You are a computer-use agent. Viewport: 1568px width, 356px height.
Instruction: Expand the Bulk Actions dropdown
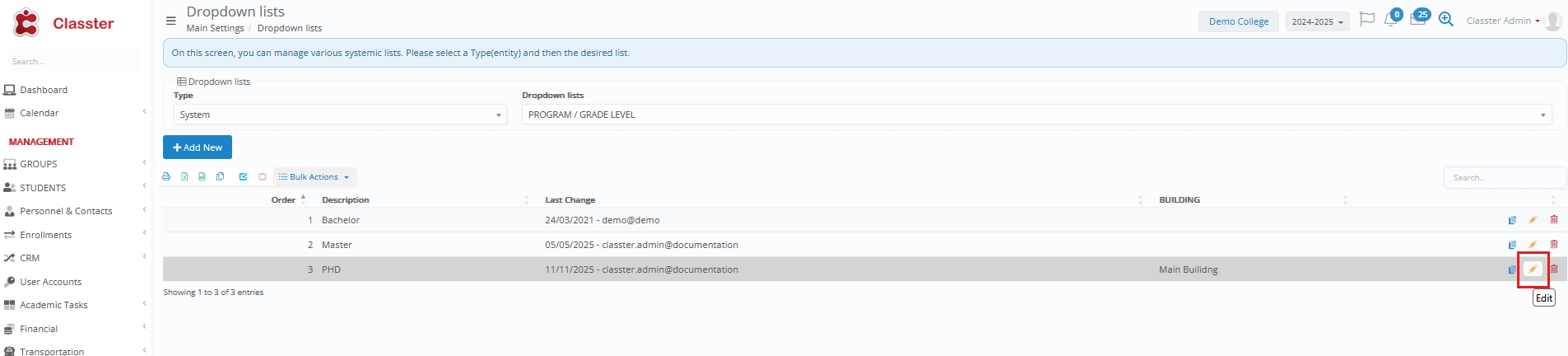pyautogui.click(x=314, y=177)
